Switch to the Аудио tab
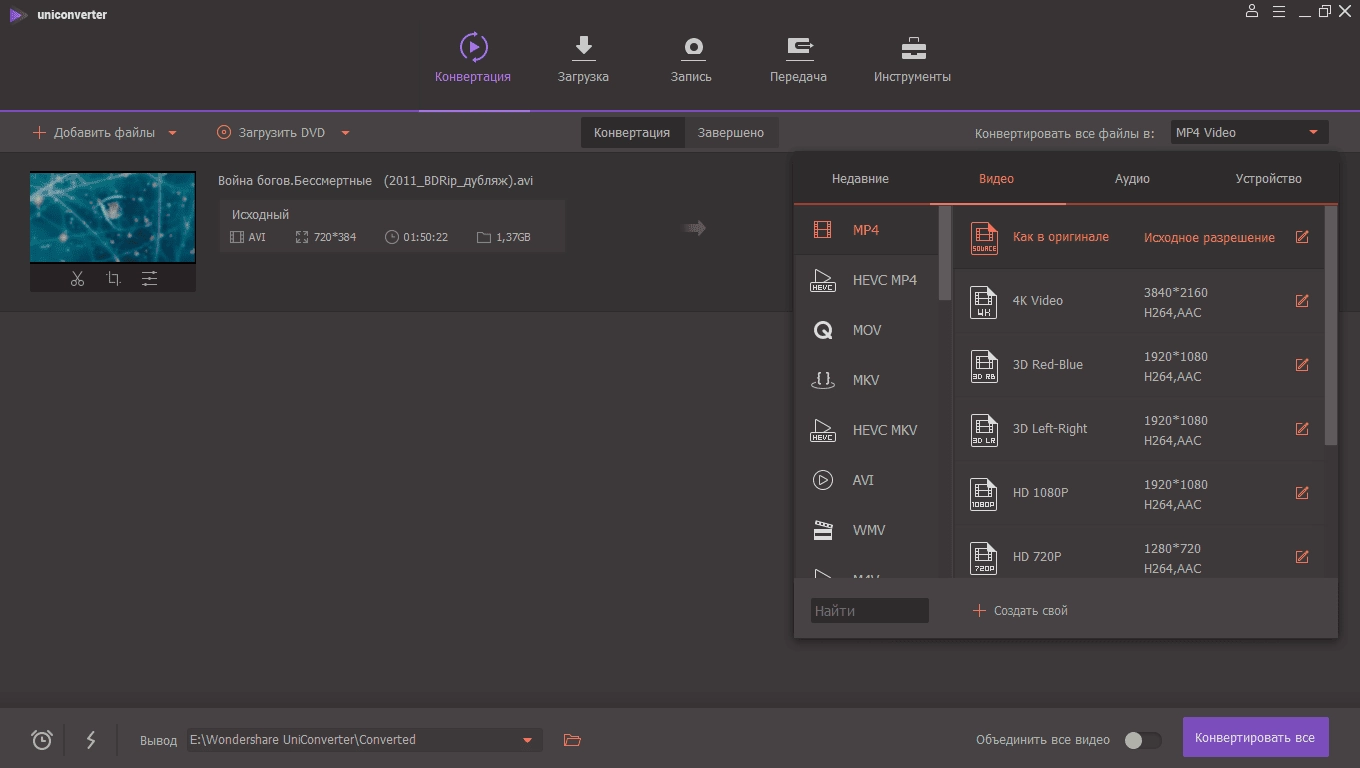 click(x=1132, y=179)
